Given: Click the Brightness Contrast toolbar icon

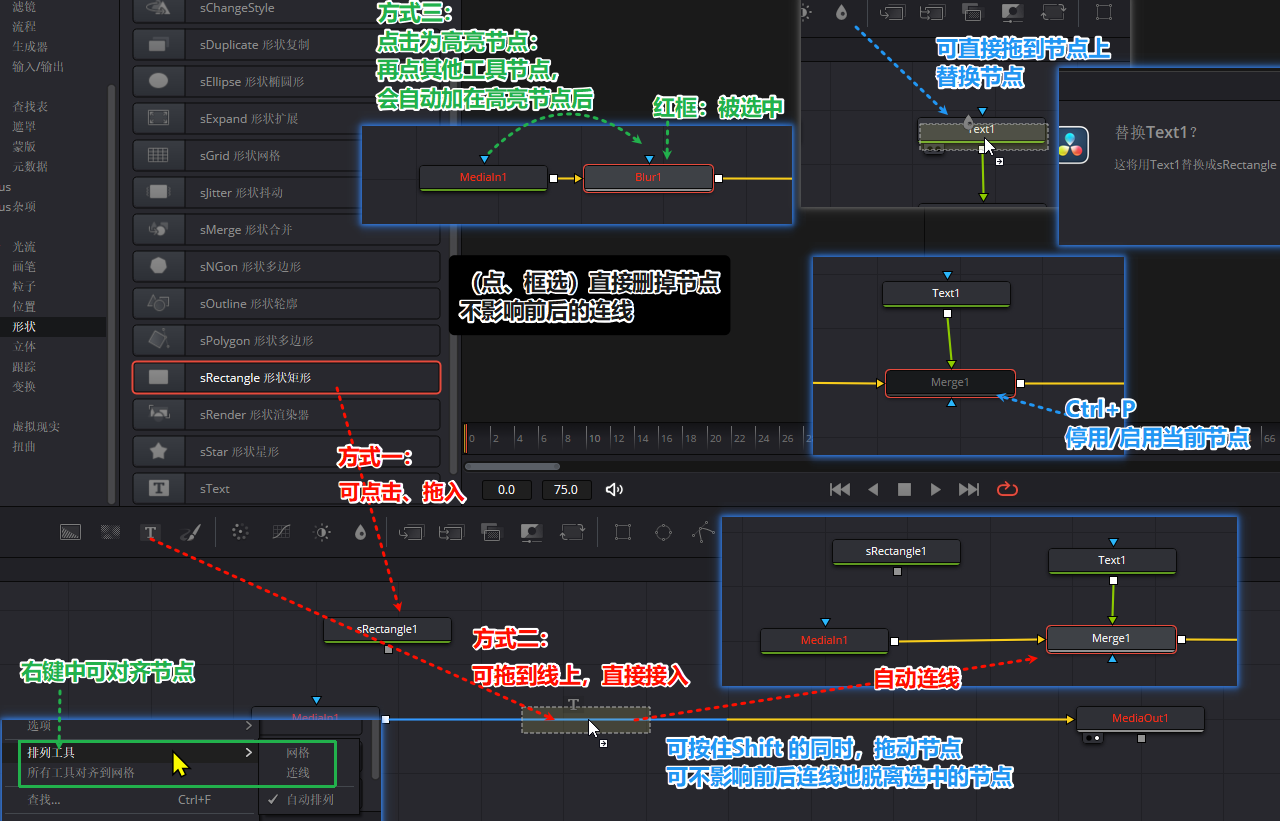Looking at the screenshot, I should [x=322, y=533].
